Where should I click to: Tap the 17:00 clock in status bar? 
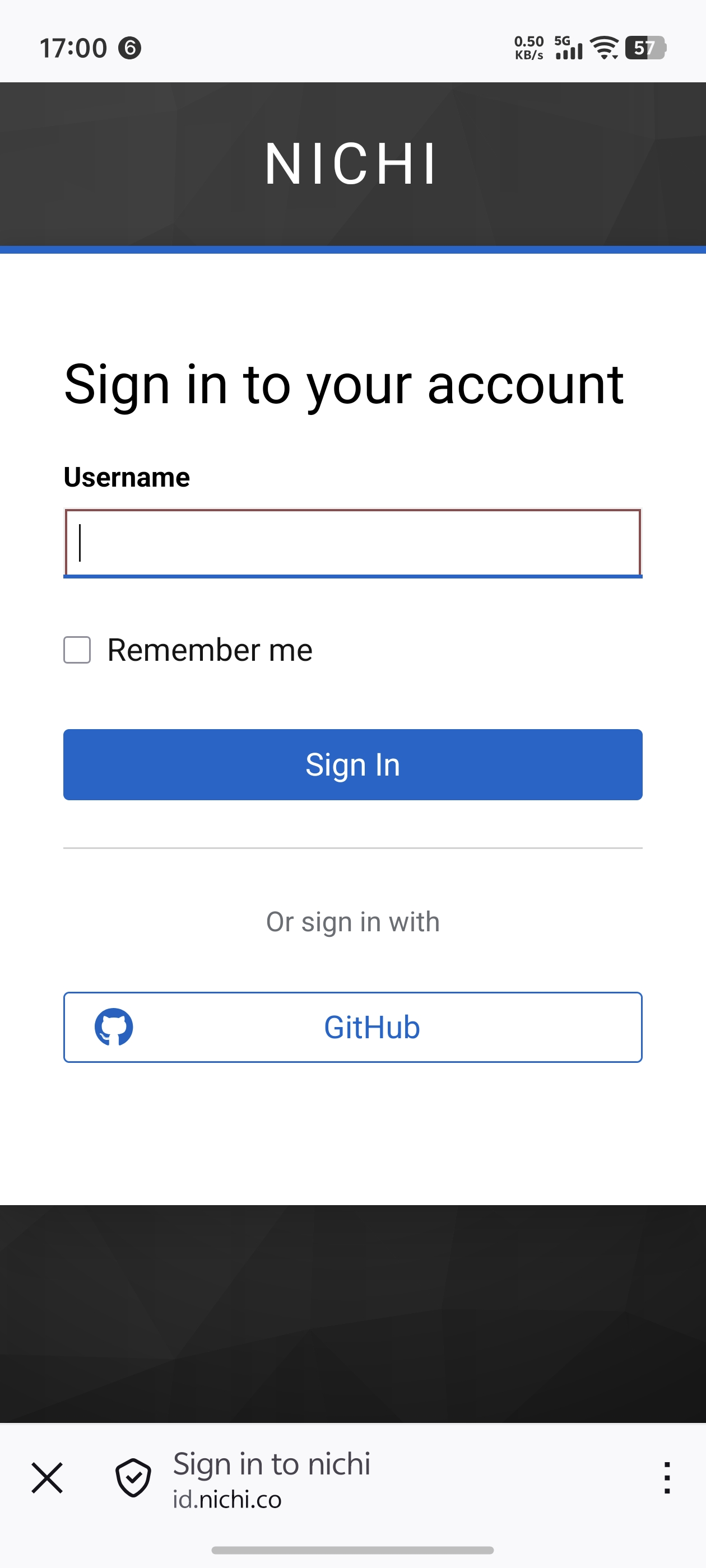(x=73, y=48)
